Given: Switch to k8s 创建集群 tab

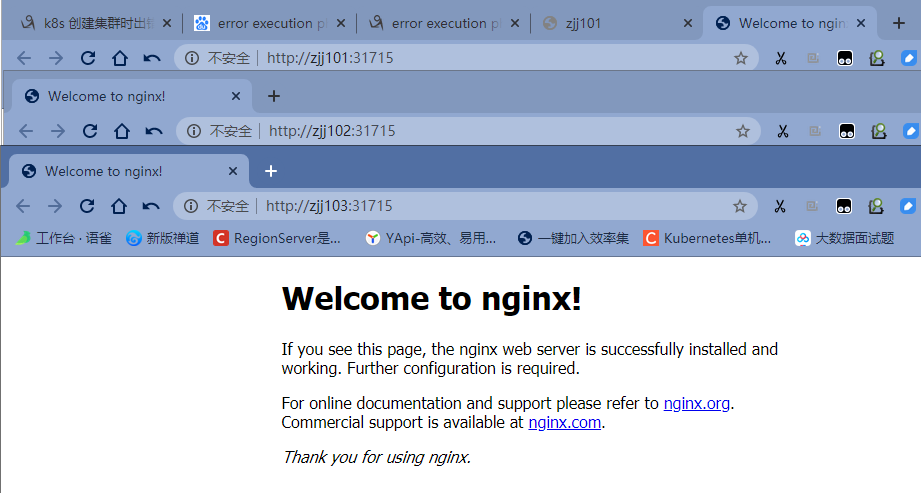Looking at the screenshot, I should point(94,23).
